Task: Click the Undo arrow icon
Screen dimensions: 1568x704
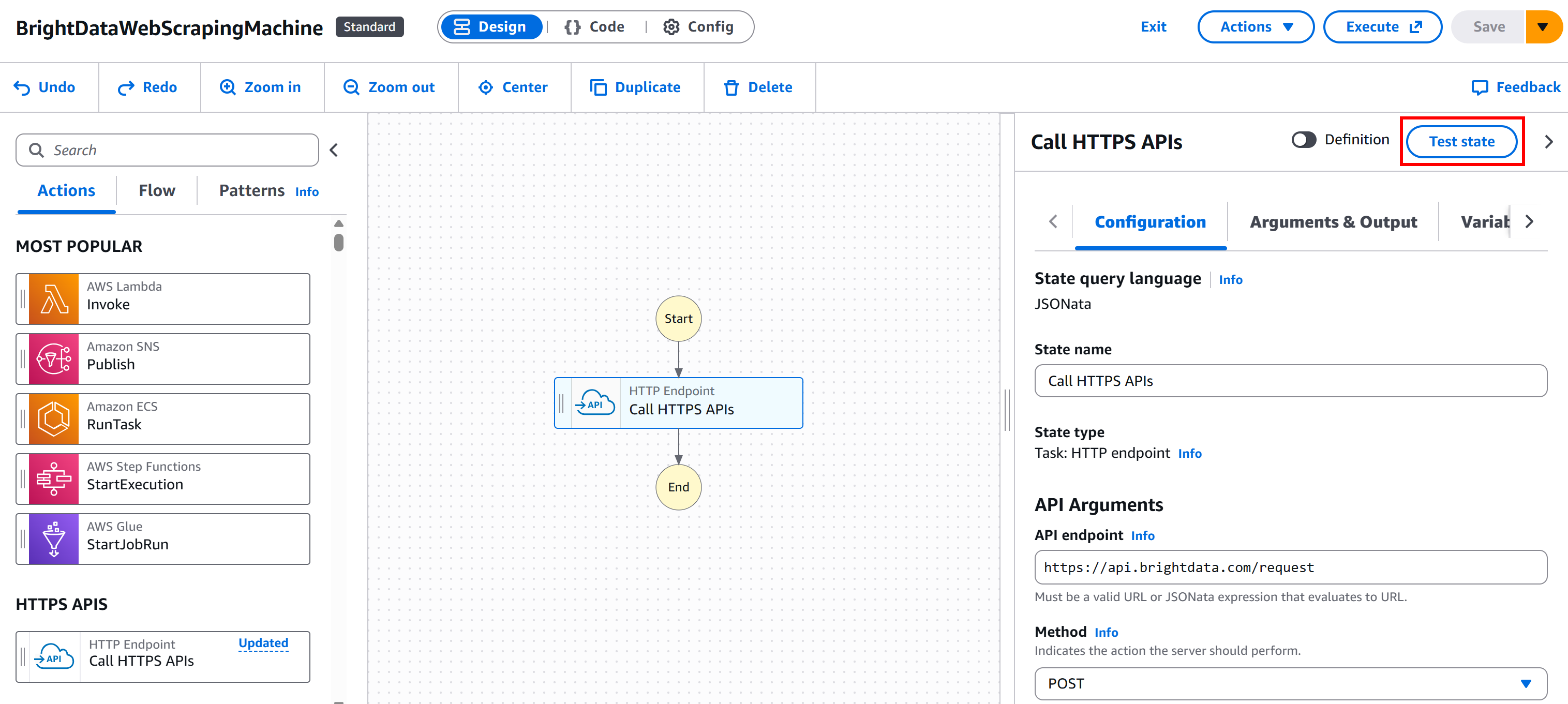Action: (22, 87)
